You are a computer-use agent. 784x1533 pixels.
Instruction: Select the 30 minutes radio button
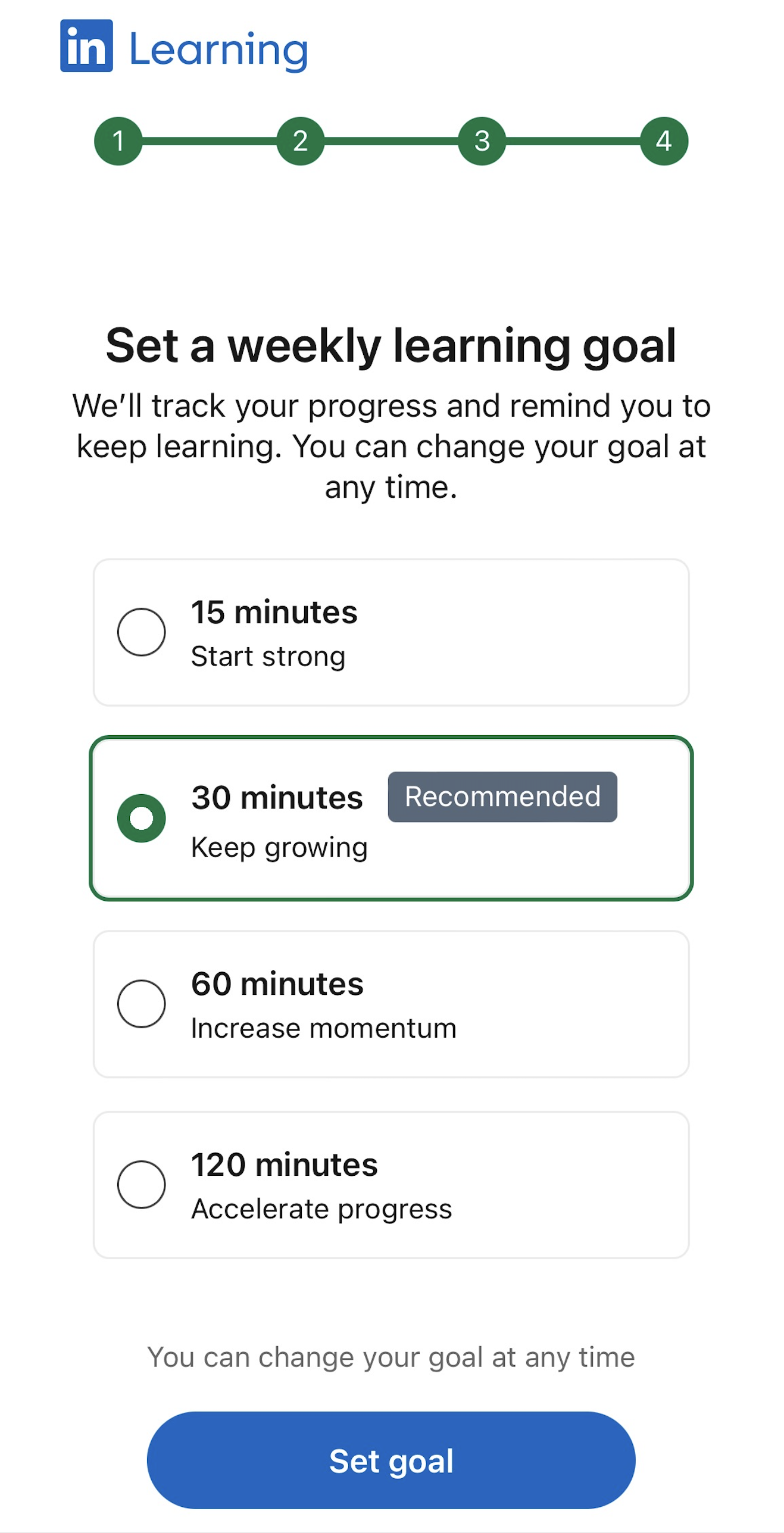click(142, 818)
